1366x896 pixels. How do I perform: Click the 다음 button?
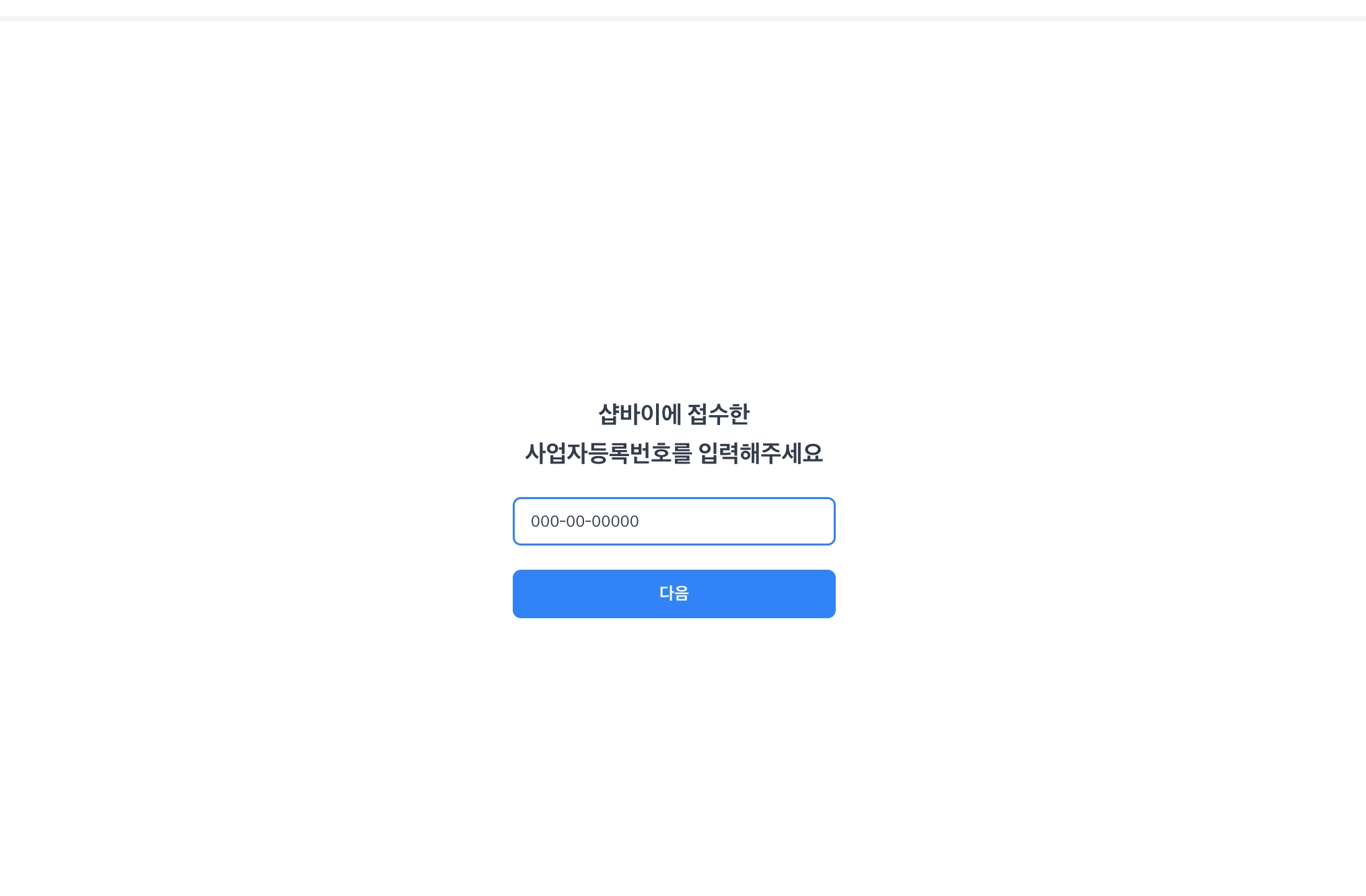point(674,593)
